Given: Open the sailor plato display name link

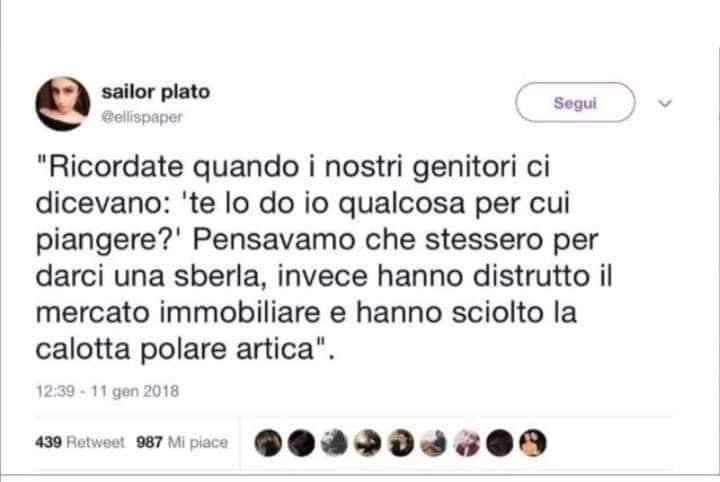Looking at the screenshot, I should [156, 92].
